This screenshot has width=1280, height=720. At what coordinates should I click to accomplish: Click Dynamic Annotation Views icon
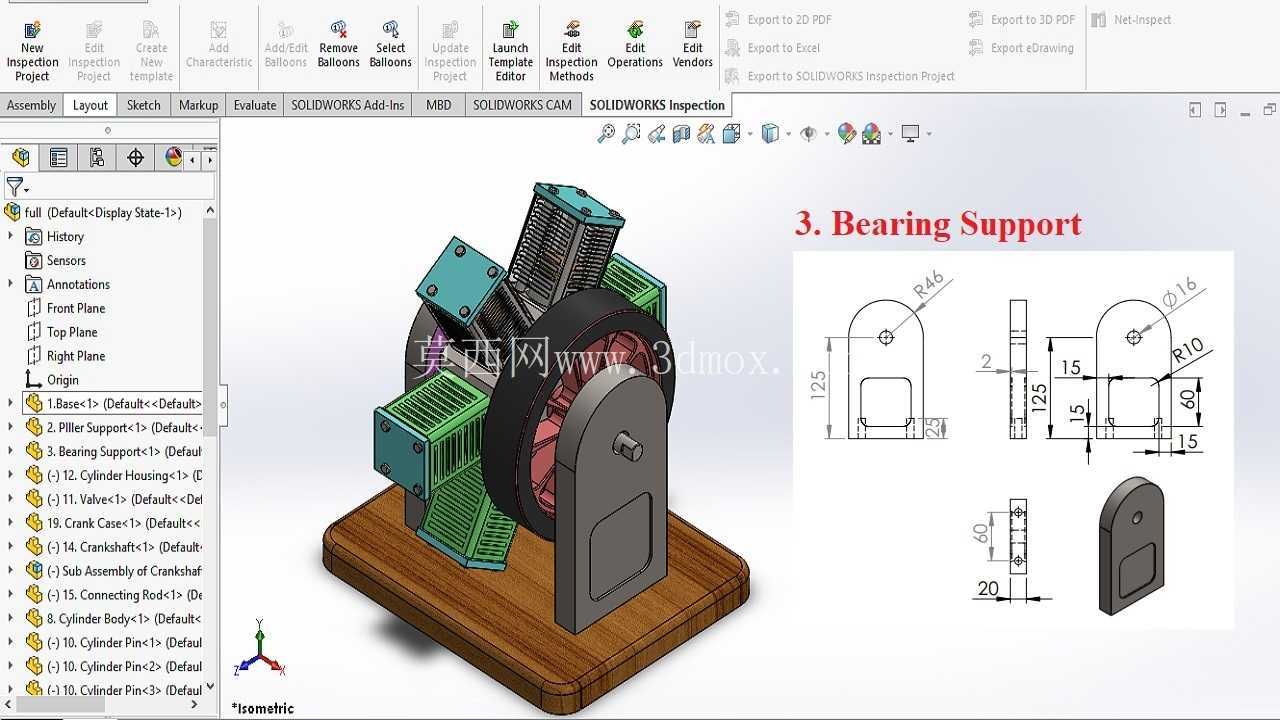point(706,133)
